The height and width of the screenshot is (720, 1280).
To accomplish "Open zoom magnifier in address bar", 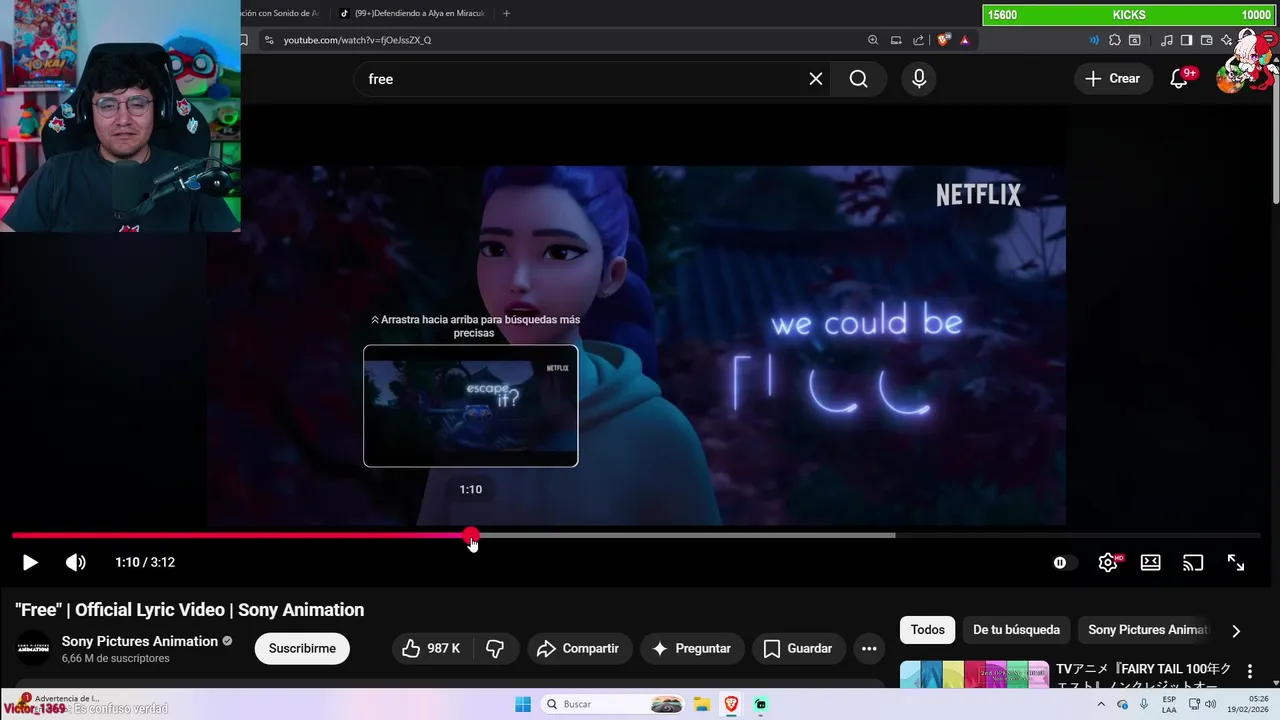I will (873, 40).
